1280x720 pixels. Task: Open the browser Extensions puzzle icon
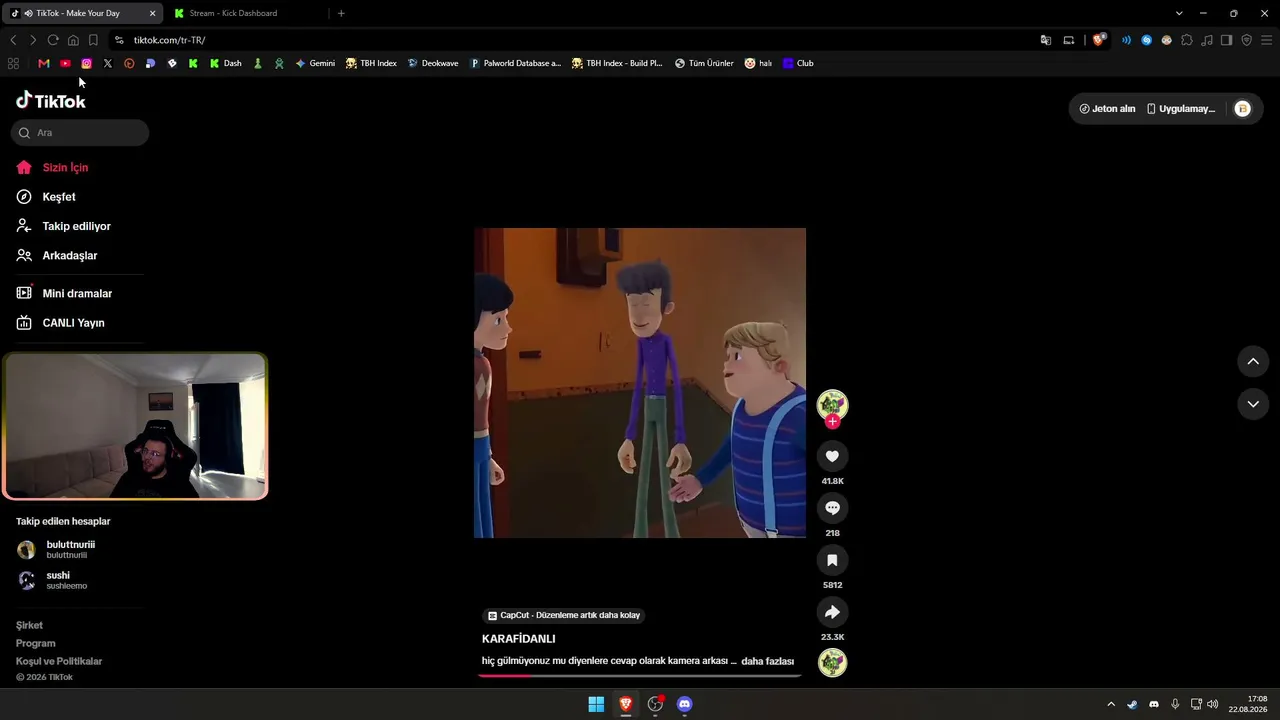click(x=1187, y=40)
